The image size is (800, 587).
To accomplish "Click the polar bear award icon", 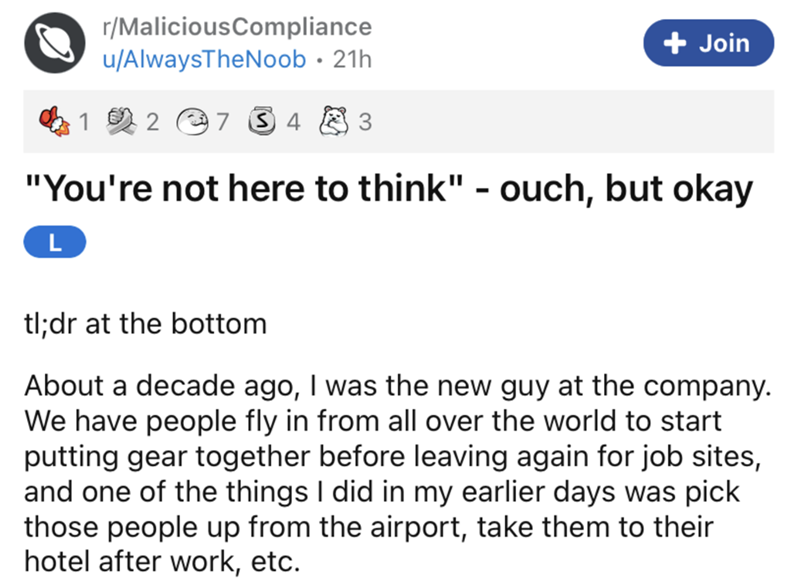I will [x=335, y=123].
